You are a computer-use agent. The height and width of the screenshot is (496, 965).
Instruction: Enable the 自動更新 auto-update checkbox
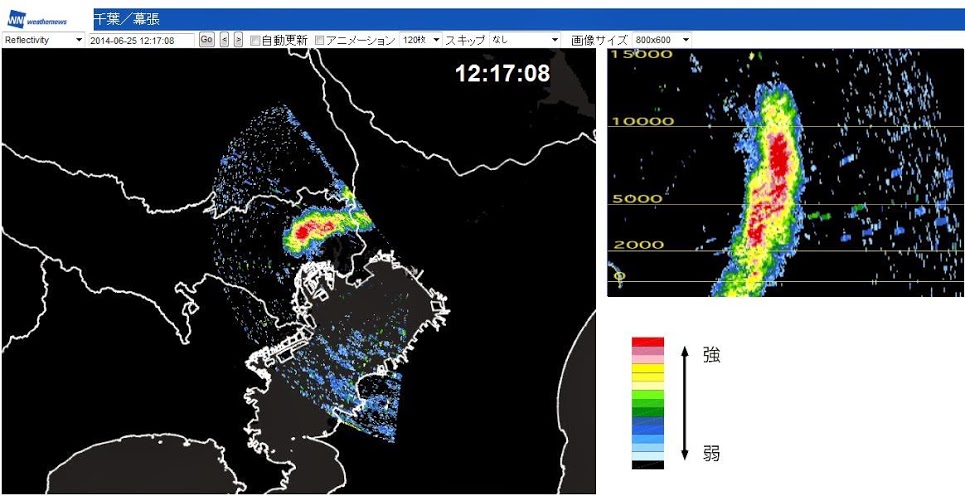[255, 41]
